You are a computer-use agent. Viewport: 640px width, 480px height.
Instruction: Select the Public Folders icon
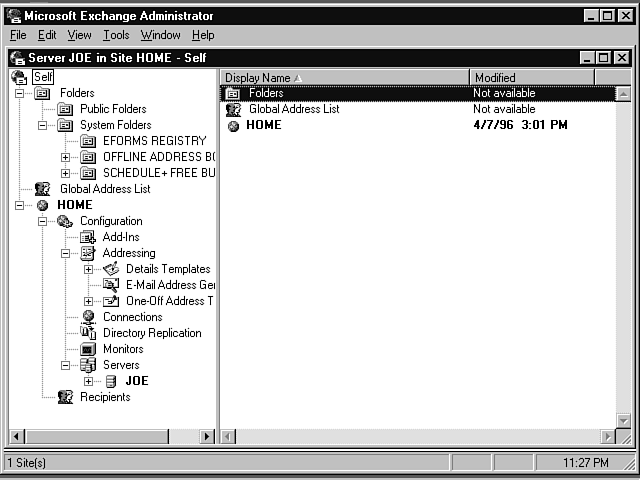tap(65, 109)
